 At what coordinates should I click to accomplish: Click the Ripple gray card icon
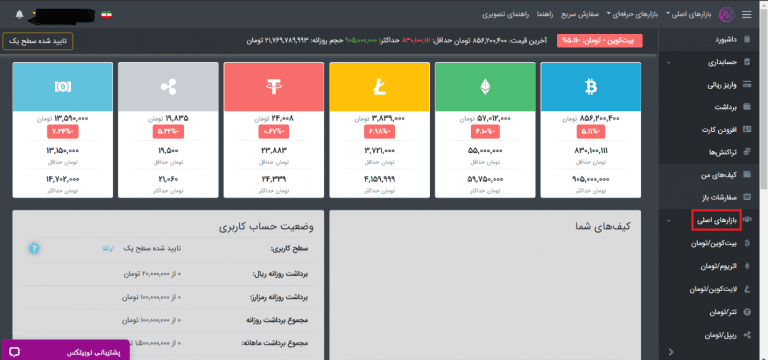168,87
